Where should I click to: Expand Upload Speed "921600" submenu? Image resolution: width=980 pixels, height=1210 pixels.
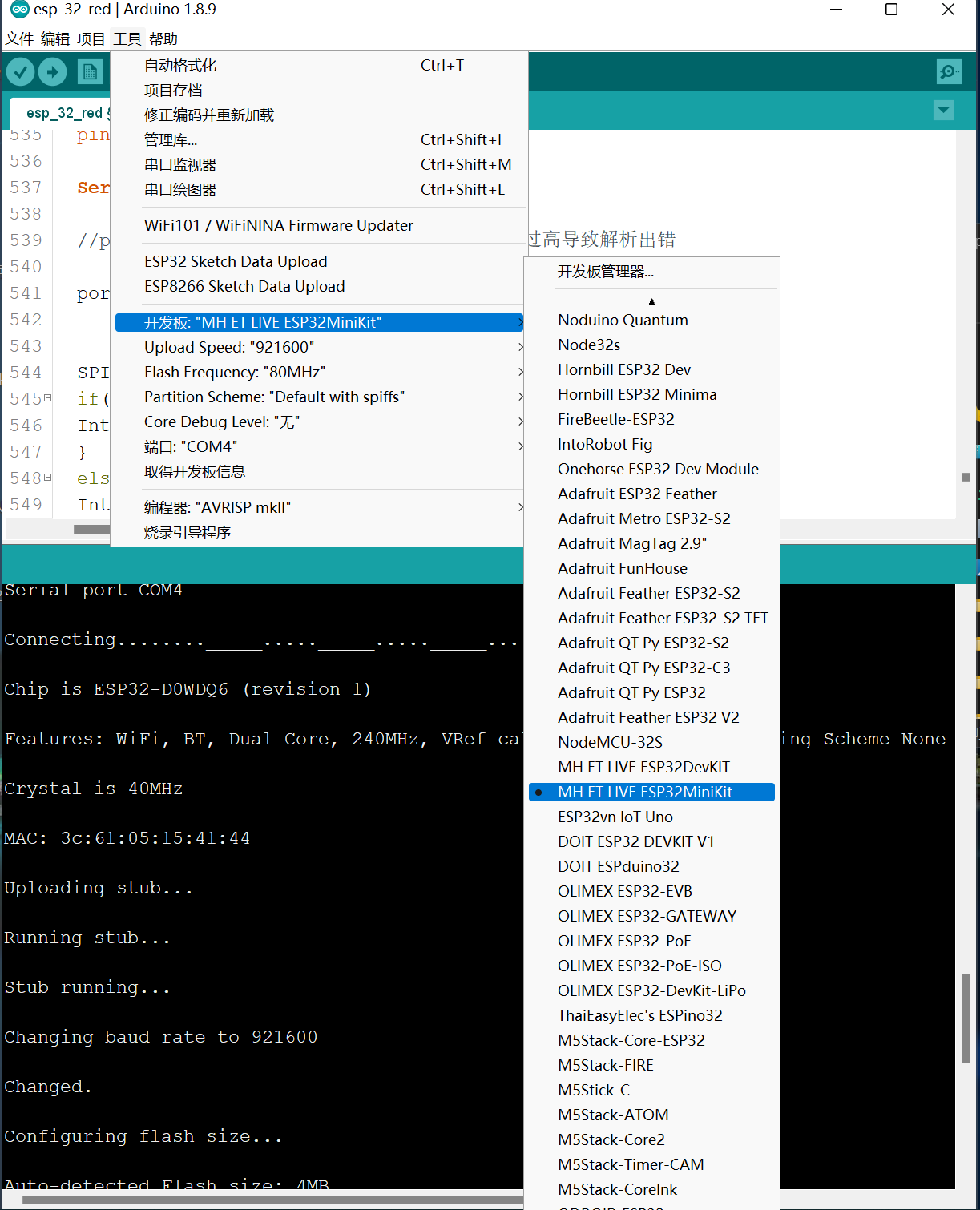click(319, 348)
